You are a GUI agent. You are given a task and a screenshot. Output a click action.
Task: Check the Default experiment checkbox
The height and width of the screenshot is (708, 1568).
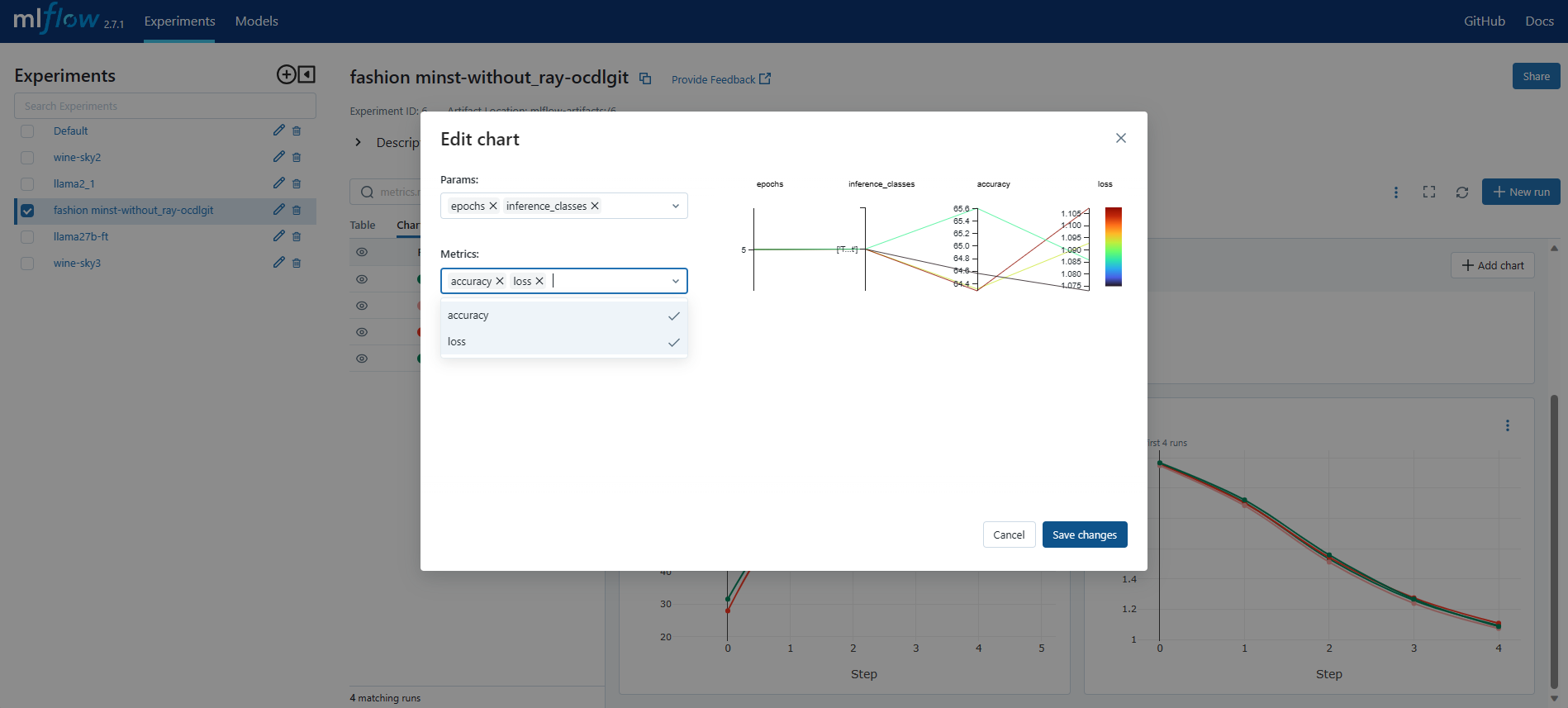click(27, 131)
